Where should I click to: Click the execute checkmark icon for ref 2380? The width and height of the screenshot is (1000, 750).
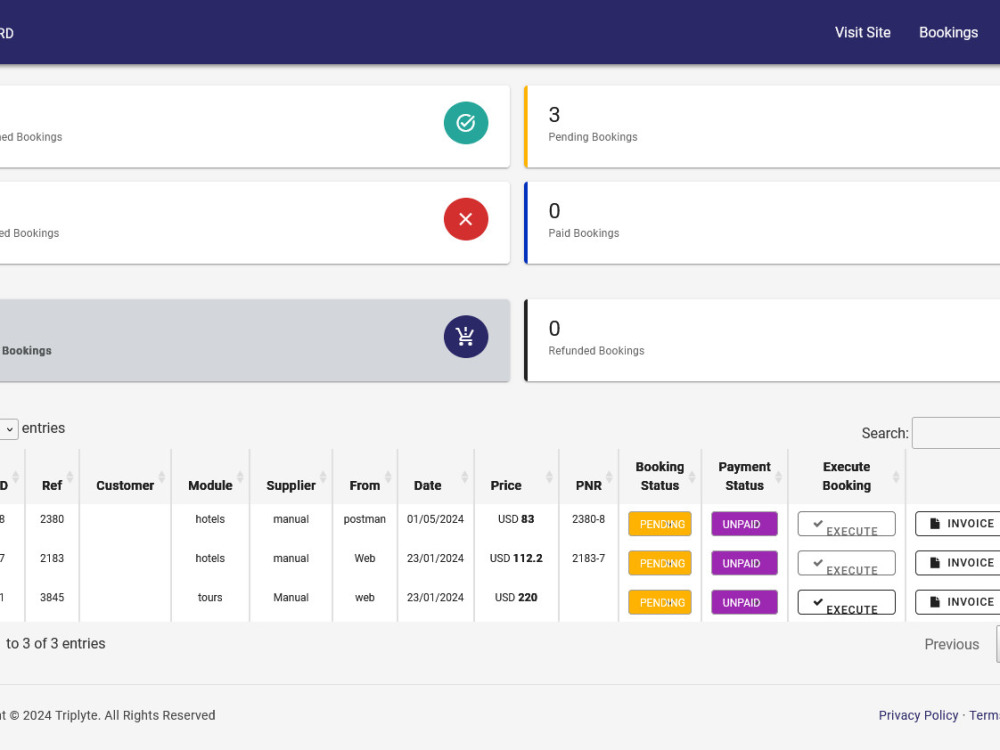pyautogui.click(x=818, y=524)
